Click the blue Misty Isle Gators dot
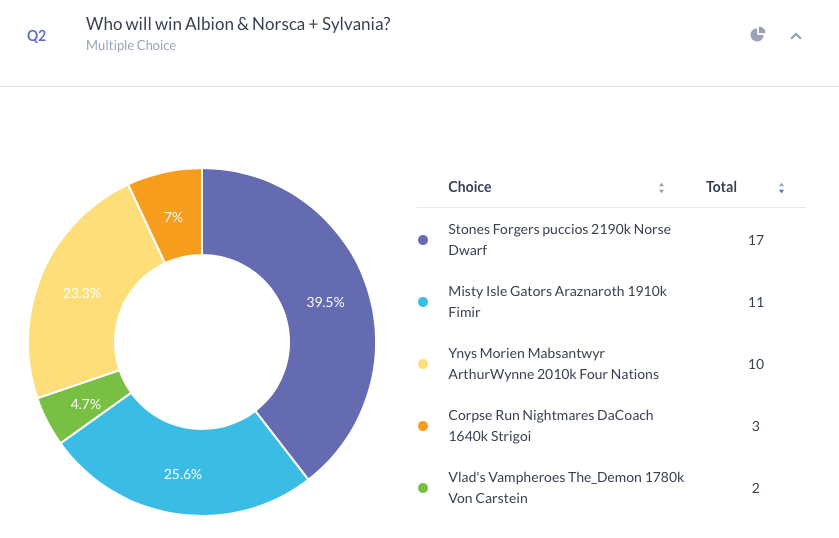 click(x=423, y=302)
